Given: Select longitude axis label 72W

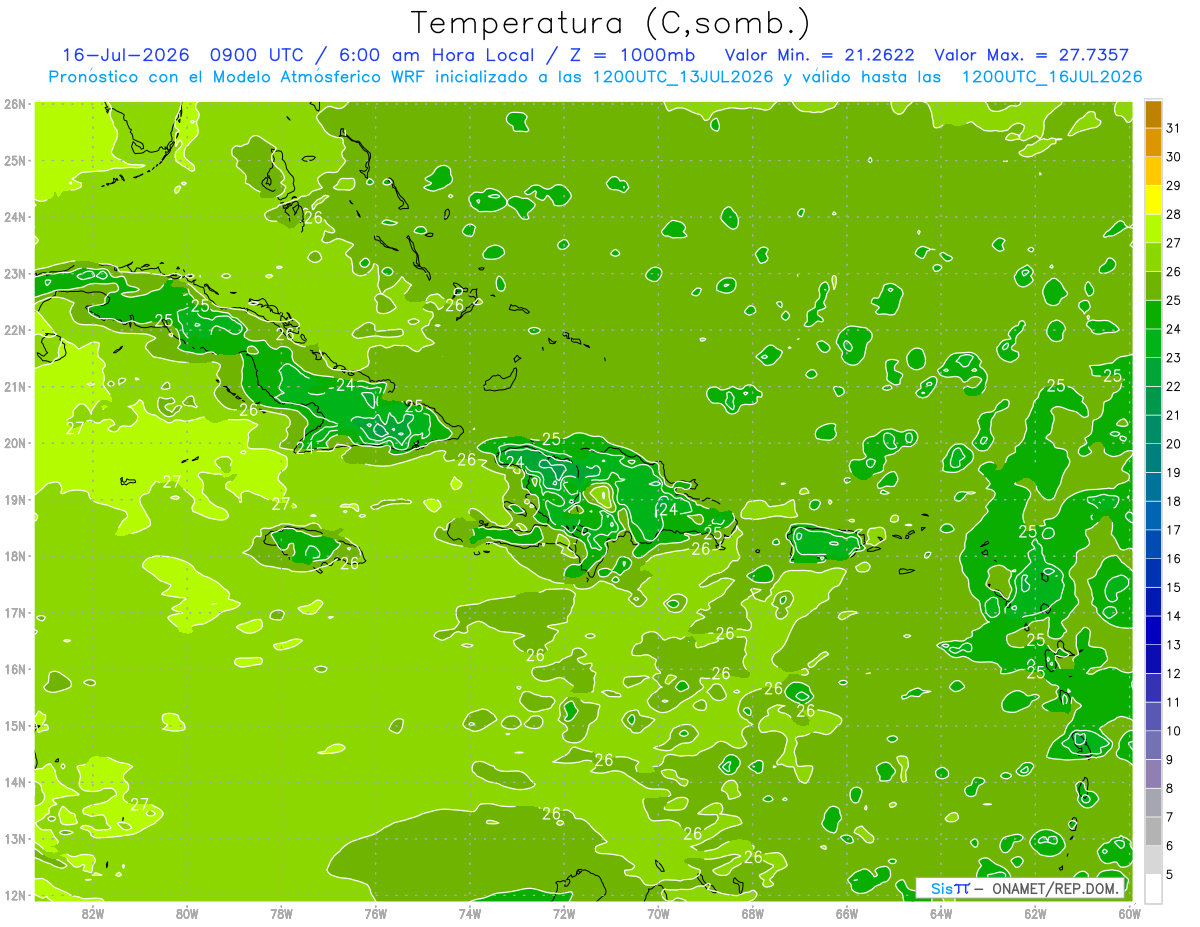Looking at the screenshot, I should click(x=564, y=914).
